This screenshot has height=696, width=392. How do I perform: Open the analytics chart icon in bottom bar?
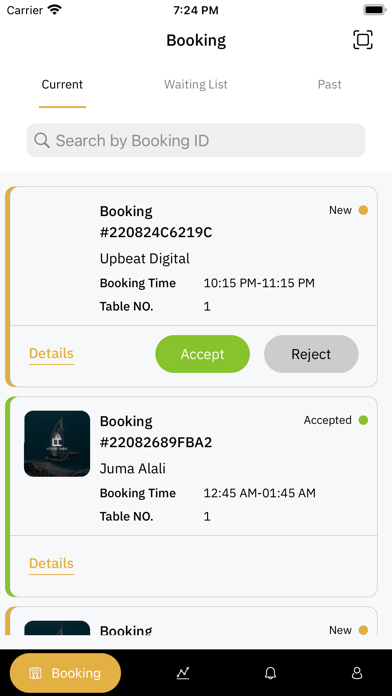click(183, 673)
